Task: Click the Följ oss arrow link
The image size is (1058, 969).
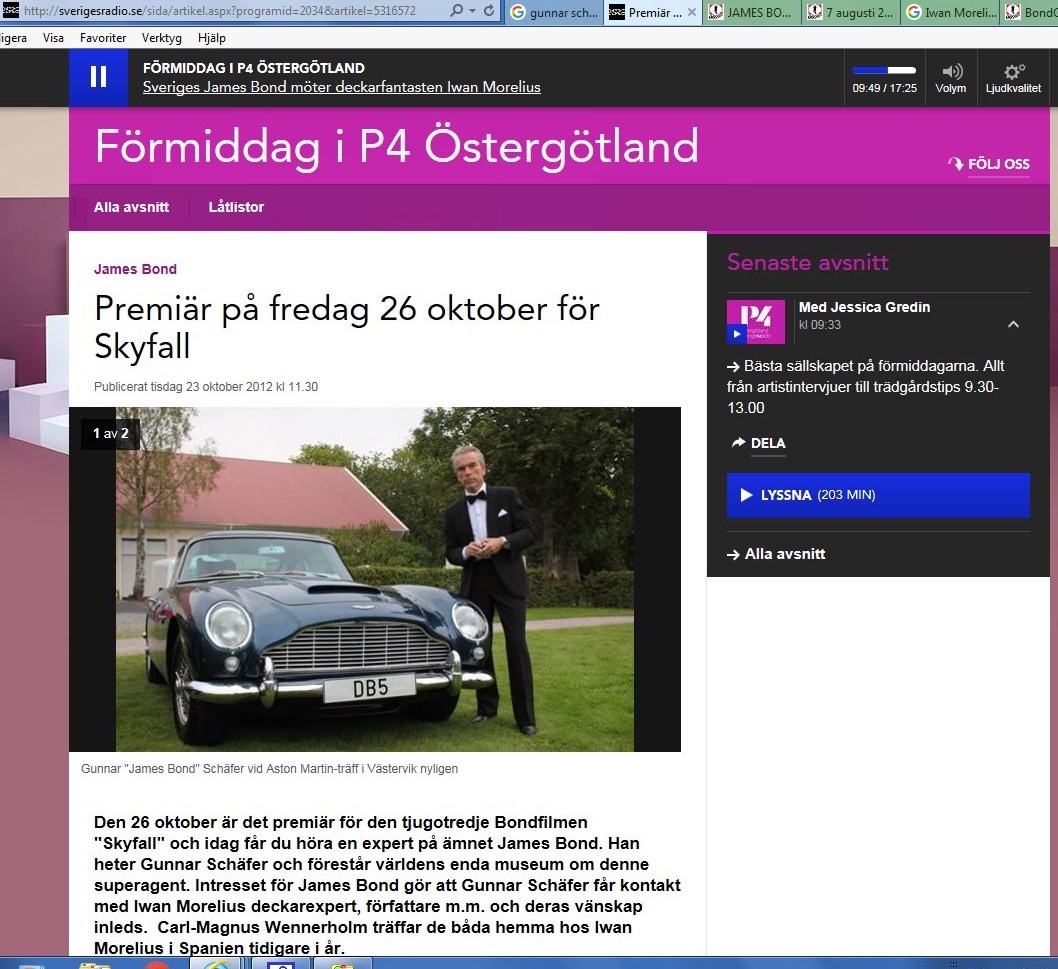Action: (x=988, y=164)
